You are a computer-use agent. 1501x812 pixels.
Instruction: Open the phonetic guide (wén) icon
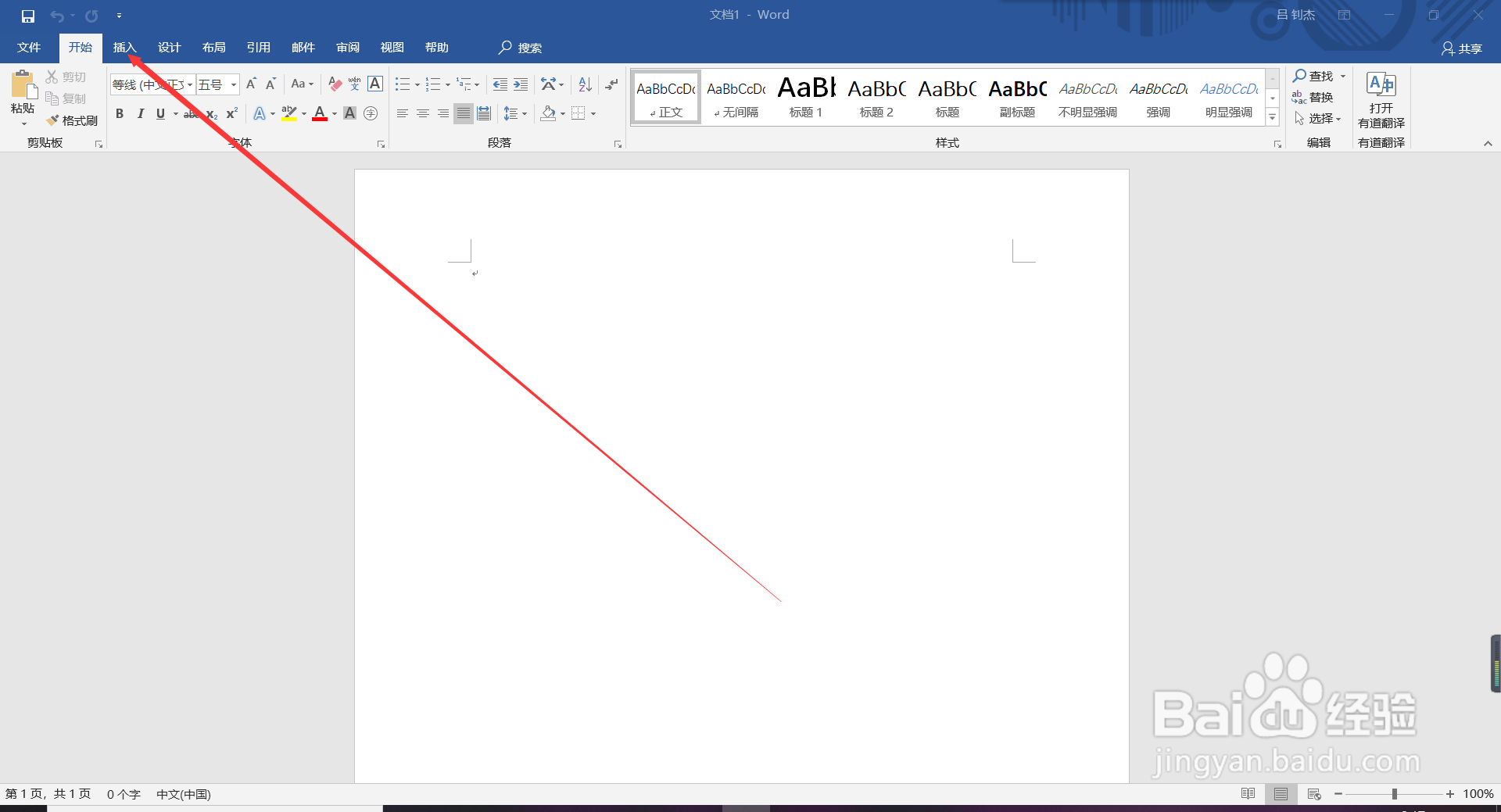coord(355,84)
